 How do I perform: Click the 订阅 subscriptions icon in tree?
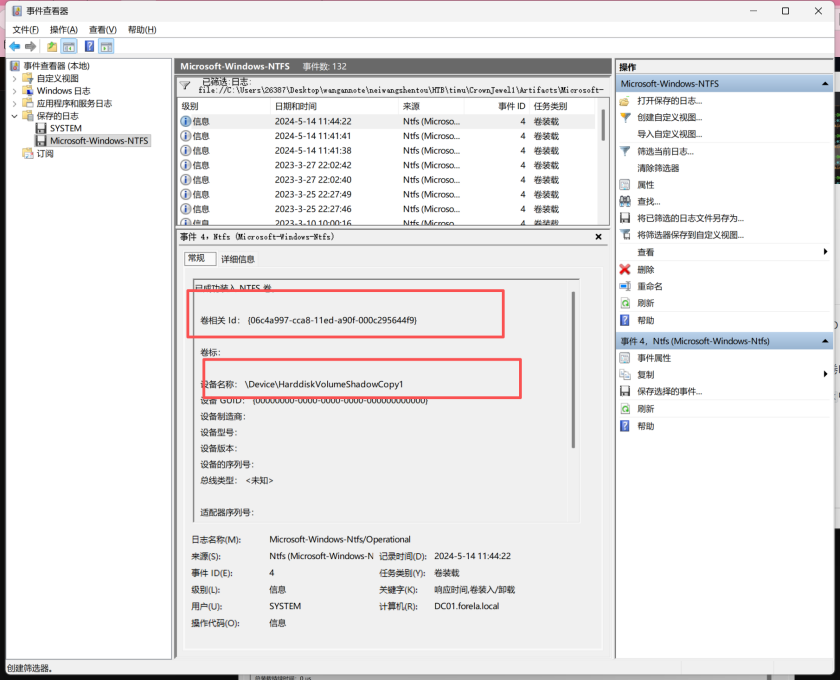coord(28,154)
